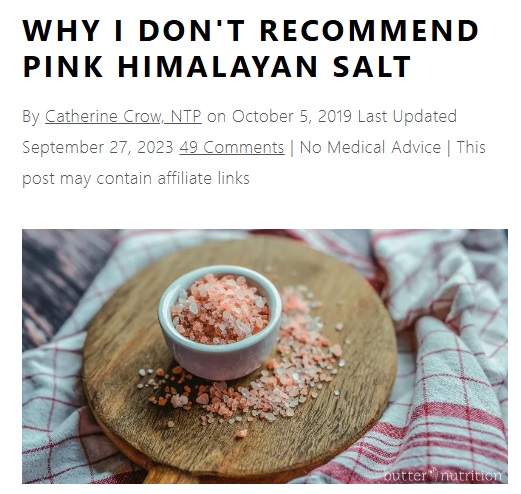Click the small icon inside the watermark
521x494 pixels.
(x=434, y=474)
